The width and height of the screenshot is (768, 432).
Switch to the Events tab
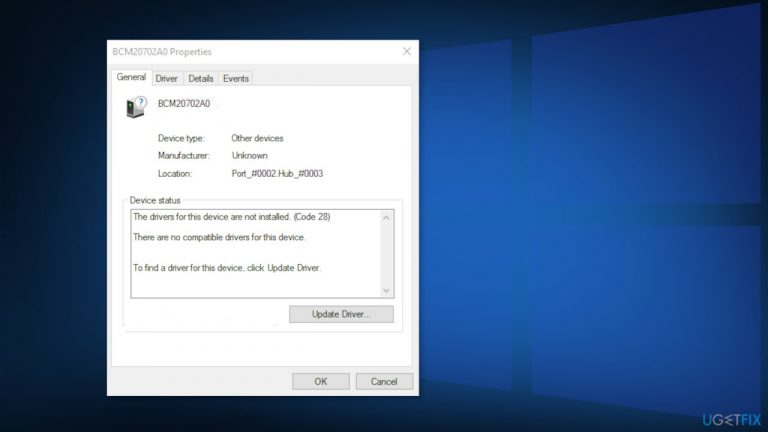coord(236,78)
